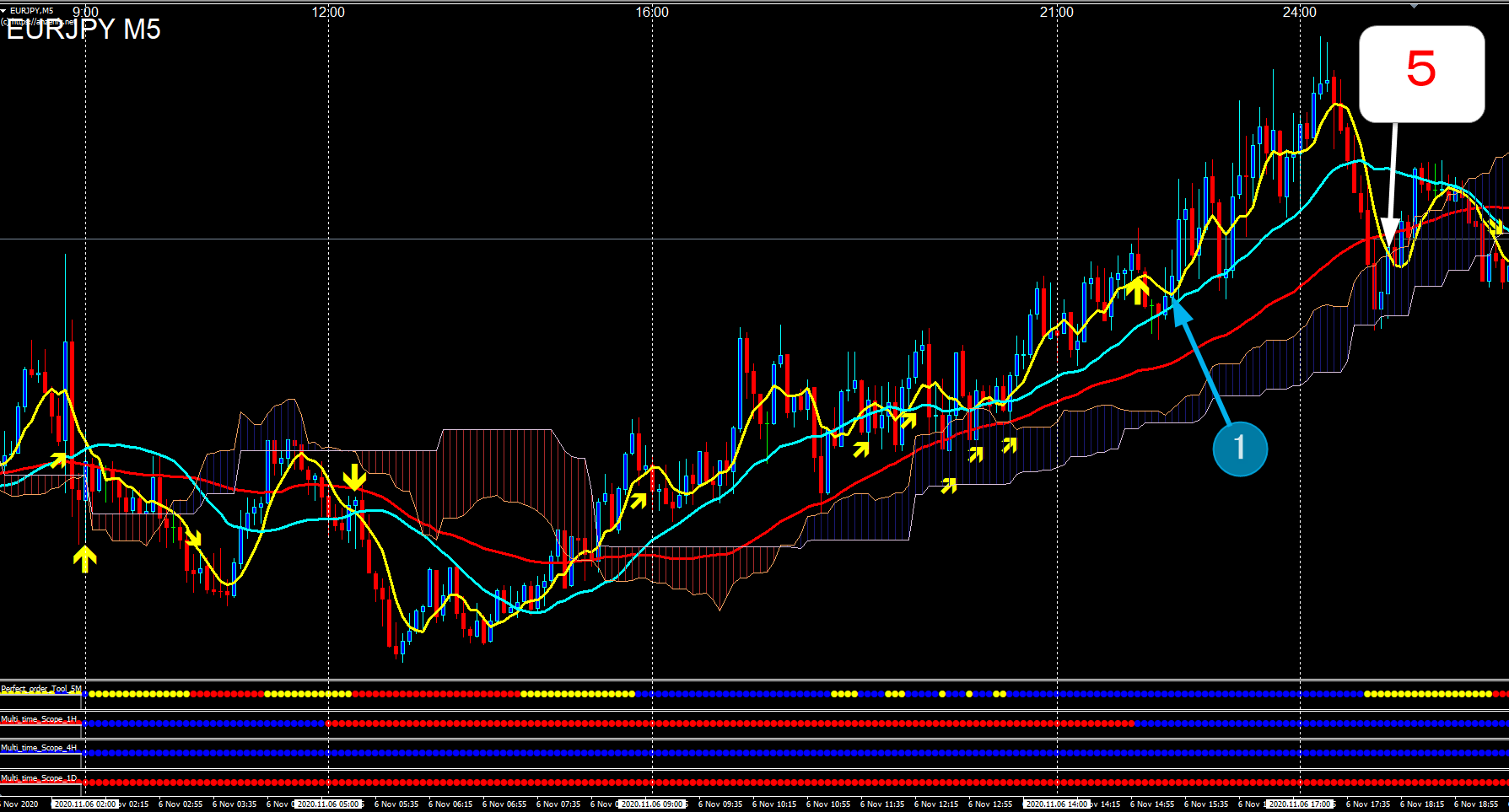Click the 6 Nov 18:15 time axis label
The image size is (1509, 812).
(1422, 804)
